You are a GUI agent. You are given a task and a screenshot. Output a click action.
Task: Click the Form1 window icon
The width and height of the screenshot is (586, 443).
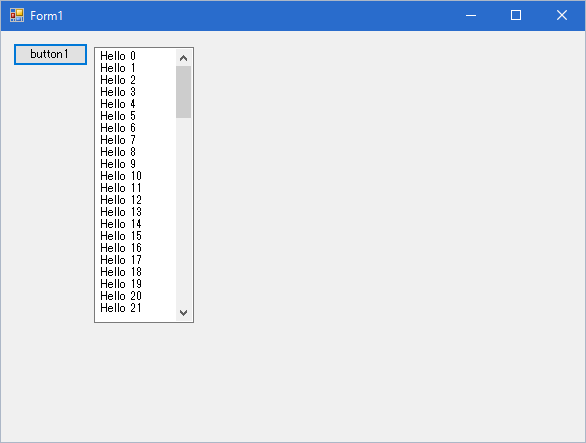[x=17, y=15]
